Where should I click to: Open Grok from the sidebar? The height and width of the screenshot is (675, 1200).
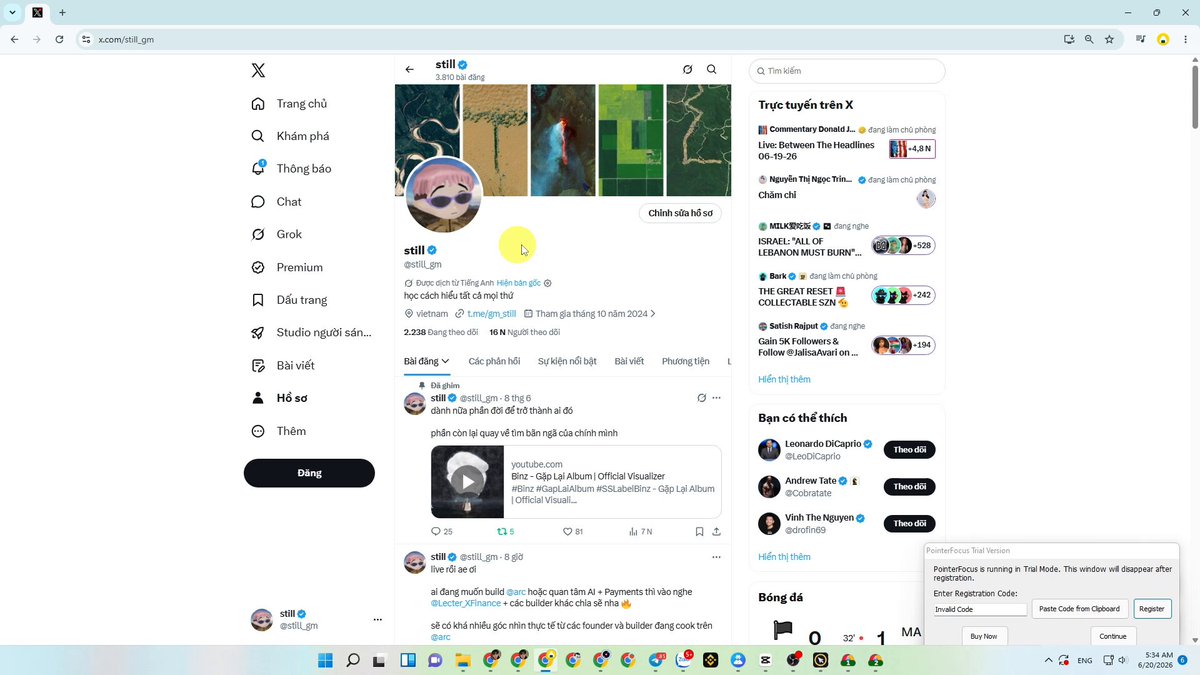point(277,234)
